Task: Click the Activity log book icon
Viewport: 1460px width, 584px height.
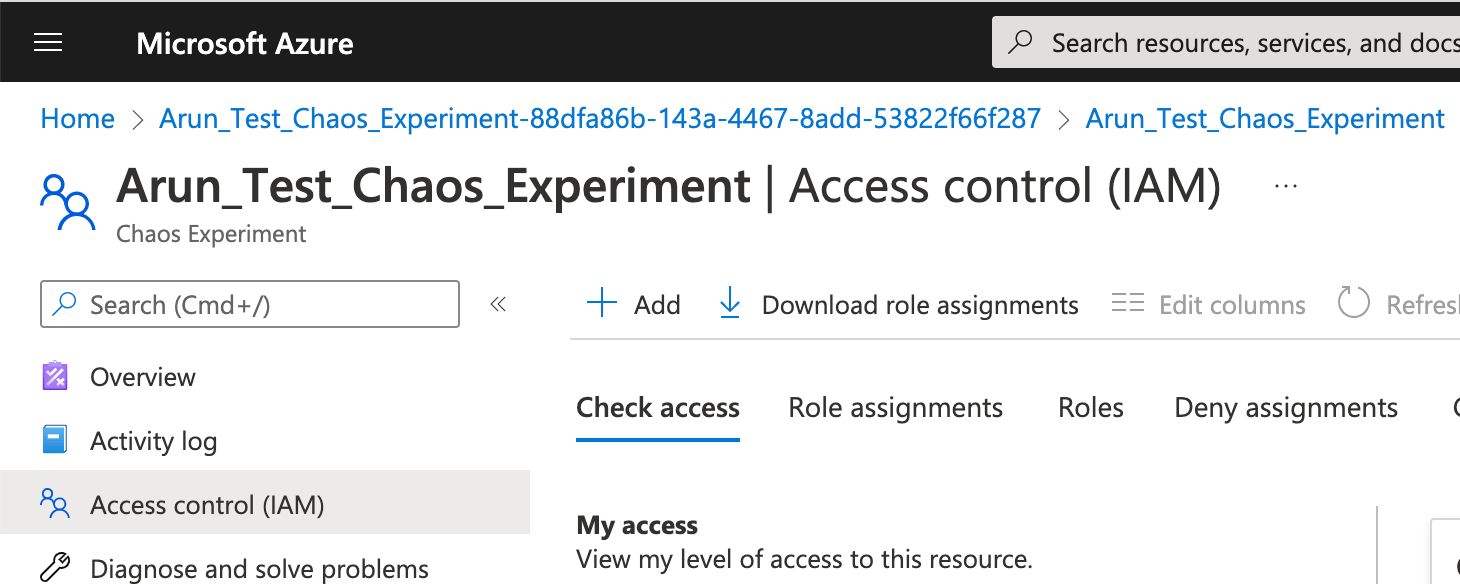Action: 55,440
